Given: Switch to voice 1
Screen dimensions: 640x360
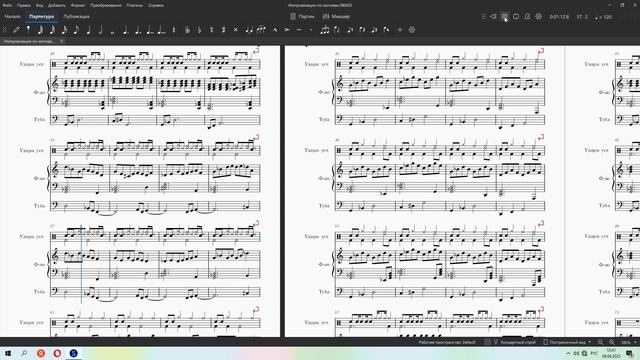Looking at the screenshot, I should [x=350, y=29].
